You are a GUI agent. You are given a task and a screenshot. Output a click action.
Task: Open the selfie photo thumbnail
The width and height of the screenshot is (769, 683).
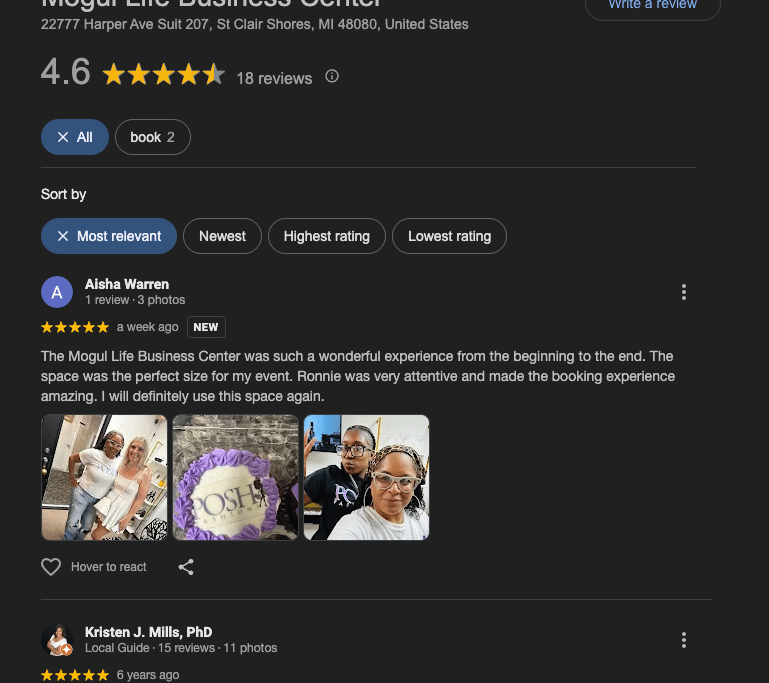366,478
